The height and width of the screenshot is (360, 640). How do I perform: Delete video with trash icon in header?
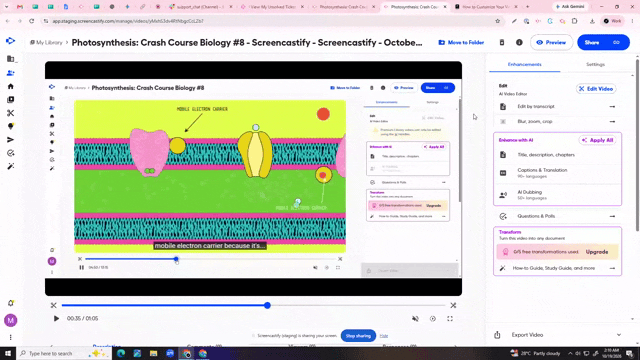tap(502, 42)
